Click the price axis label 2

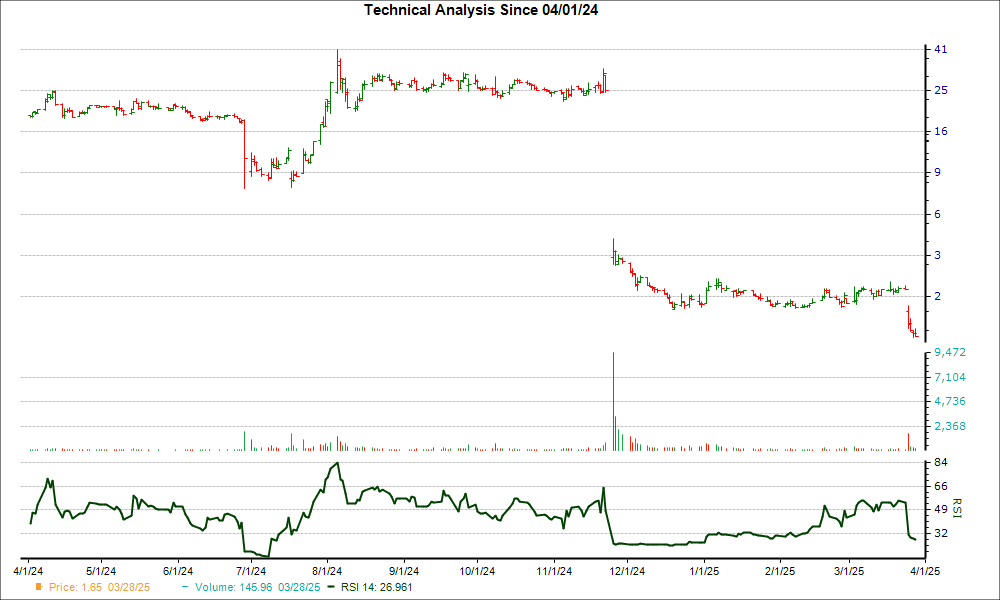click(x=938, y=296)
